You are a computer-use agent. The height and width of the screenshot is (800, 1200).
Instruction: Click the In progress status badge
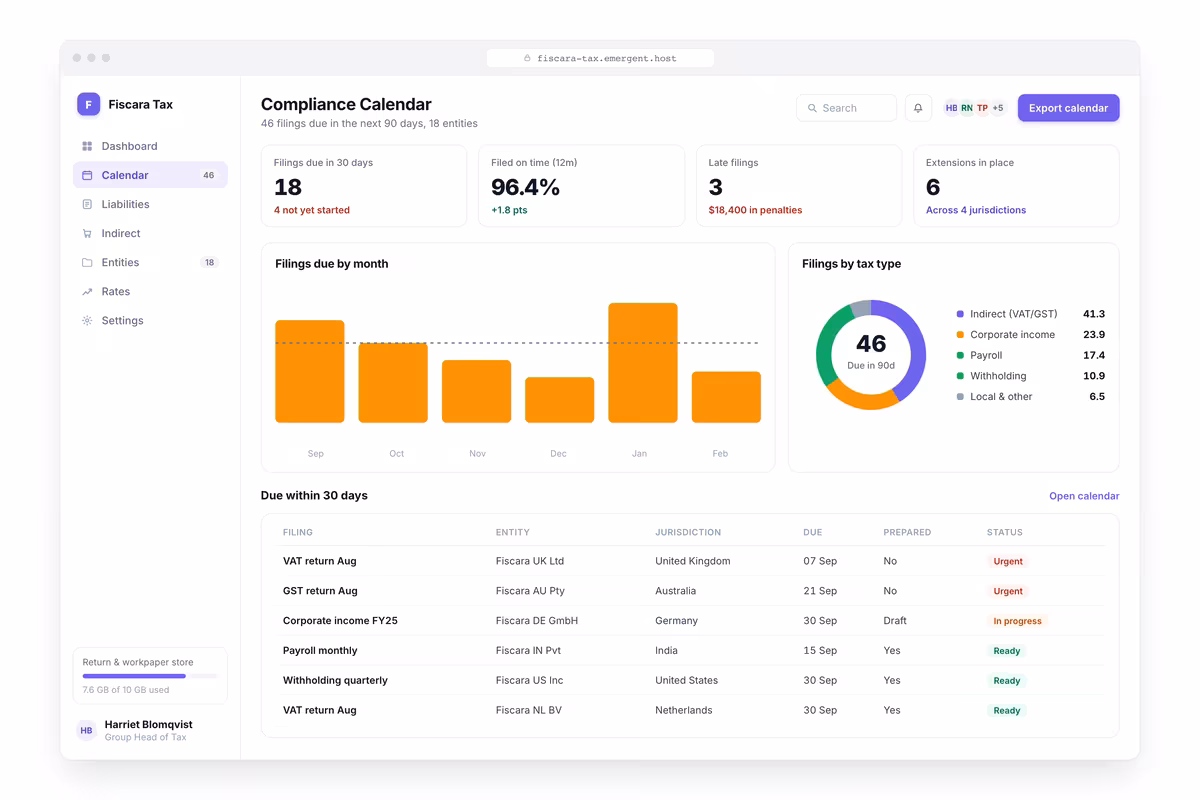coord(1017,621)
